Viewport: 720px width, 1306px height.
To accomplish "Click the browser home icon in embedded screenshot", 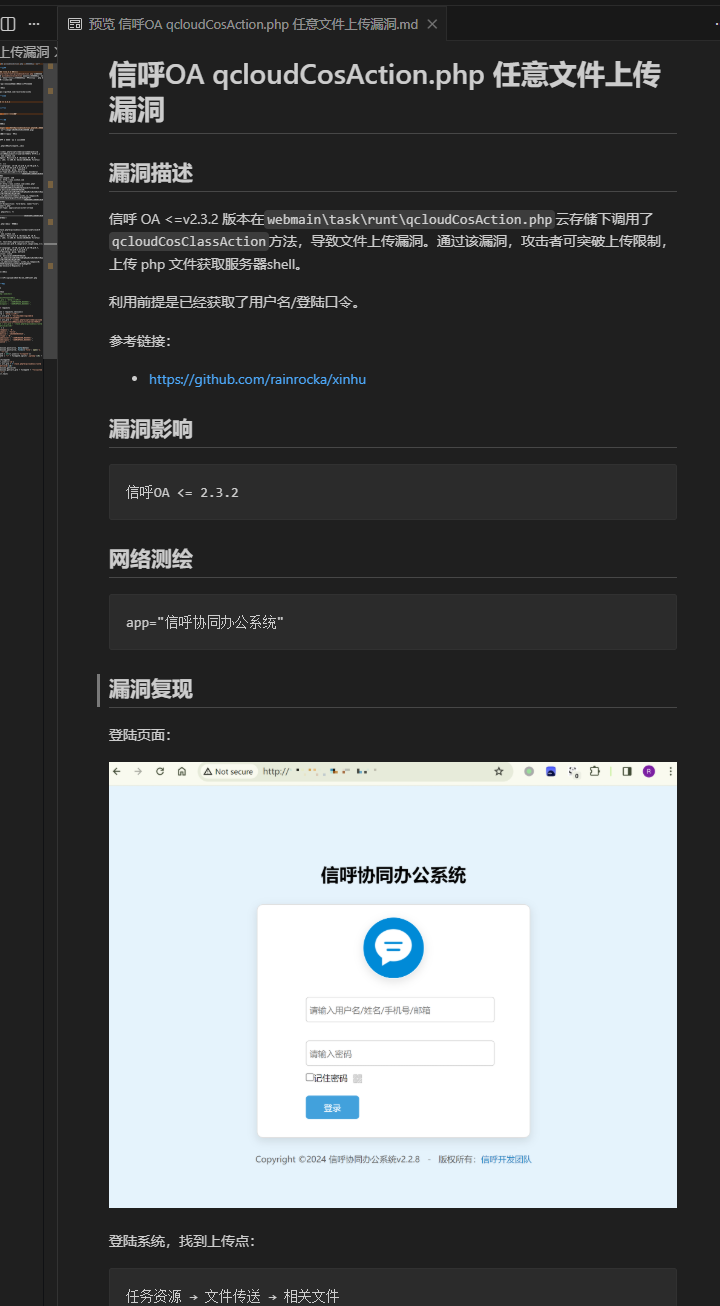I will (182, 772).
